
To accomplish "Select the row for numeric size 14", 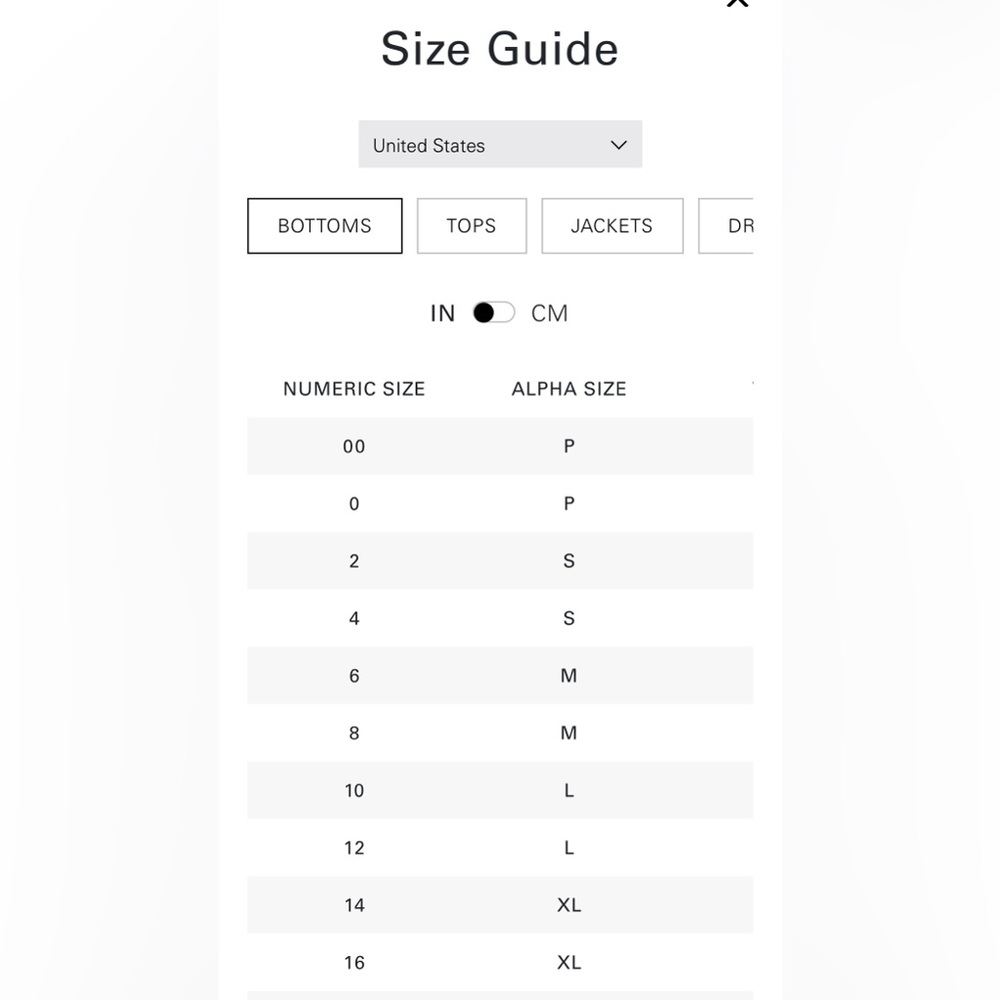I will [x=500, y=905].
